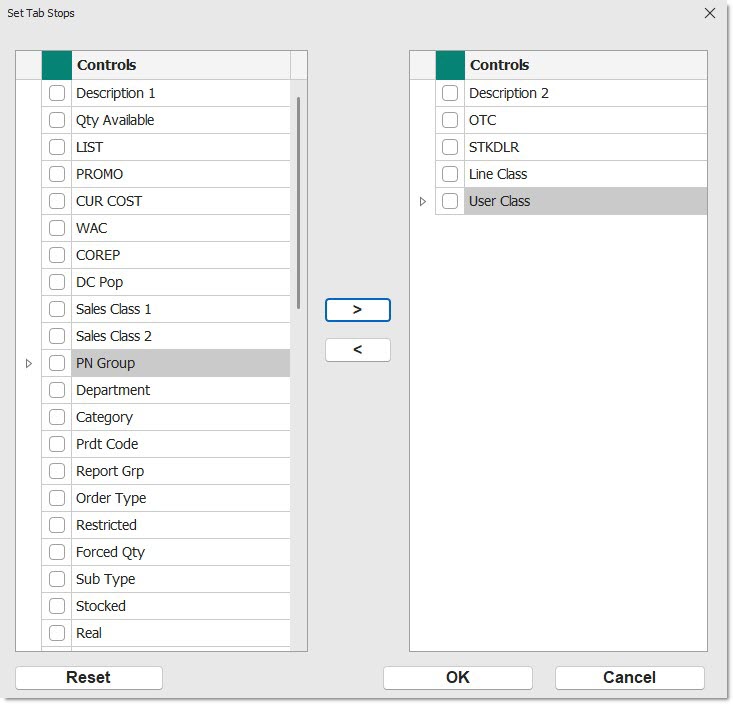Click the move right arrow button
The height and width of the screenshot is (704, 733).
(357, 310)
